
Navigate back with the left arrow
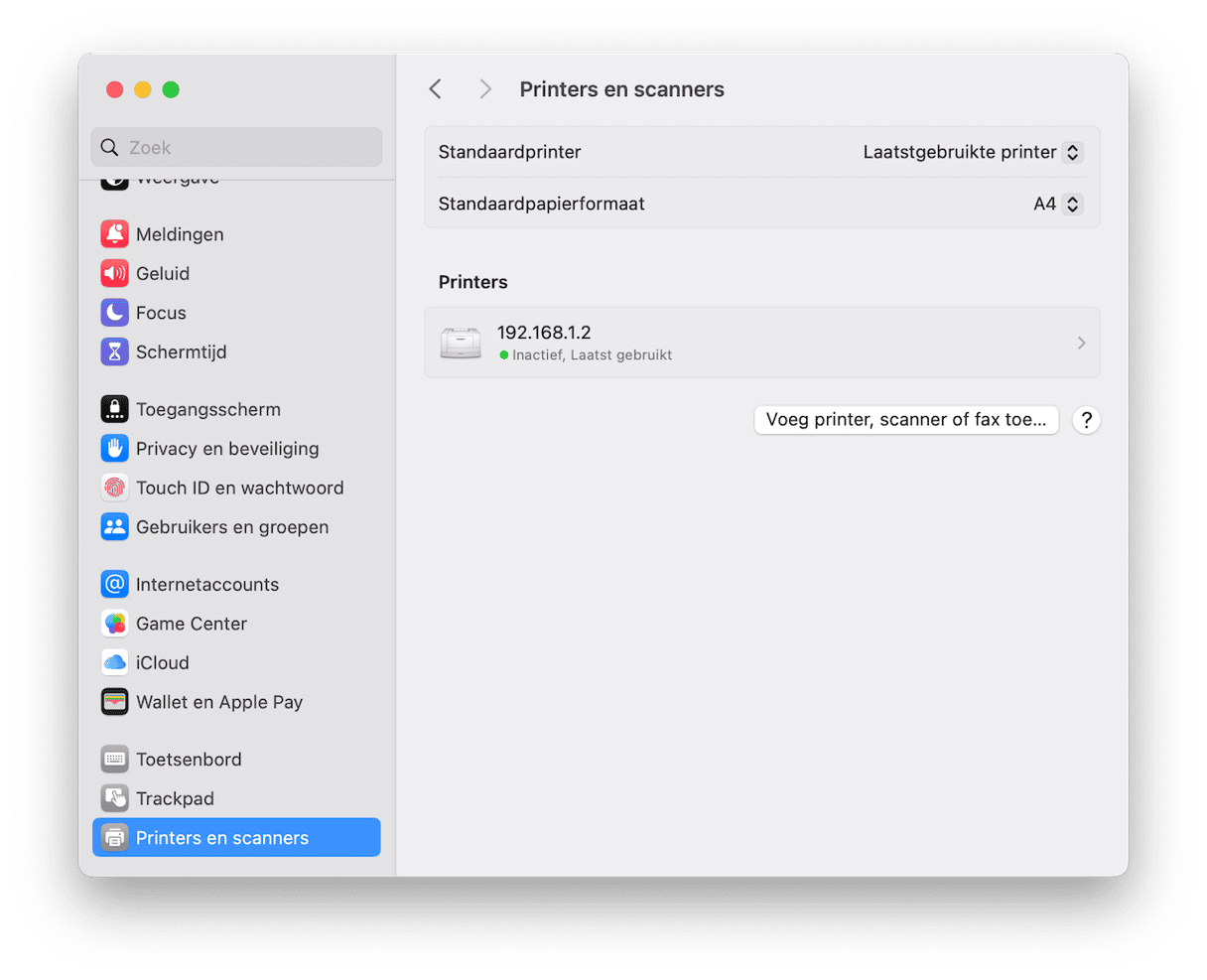(x=435, y=89)
